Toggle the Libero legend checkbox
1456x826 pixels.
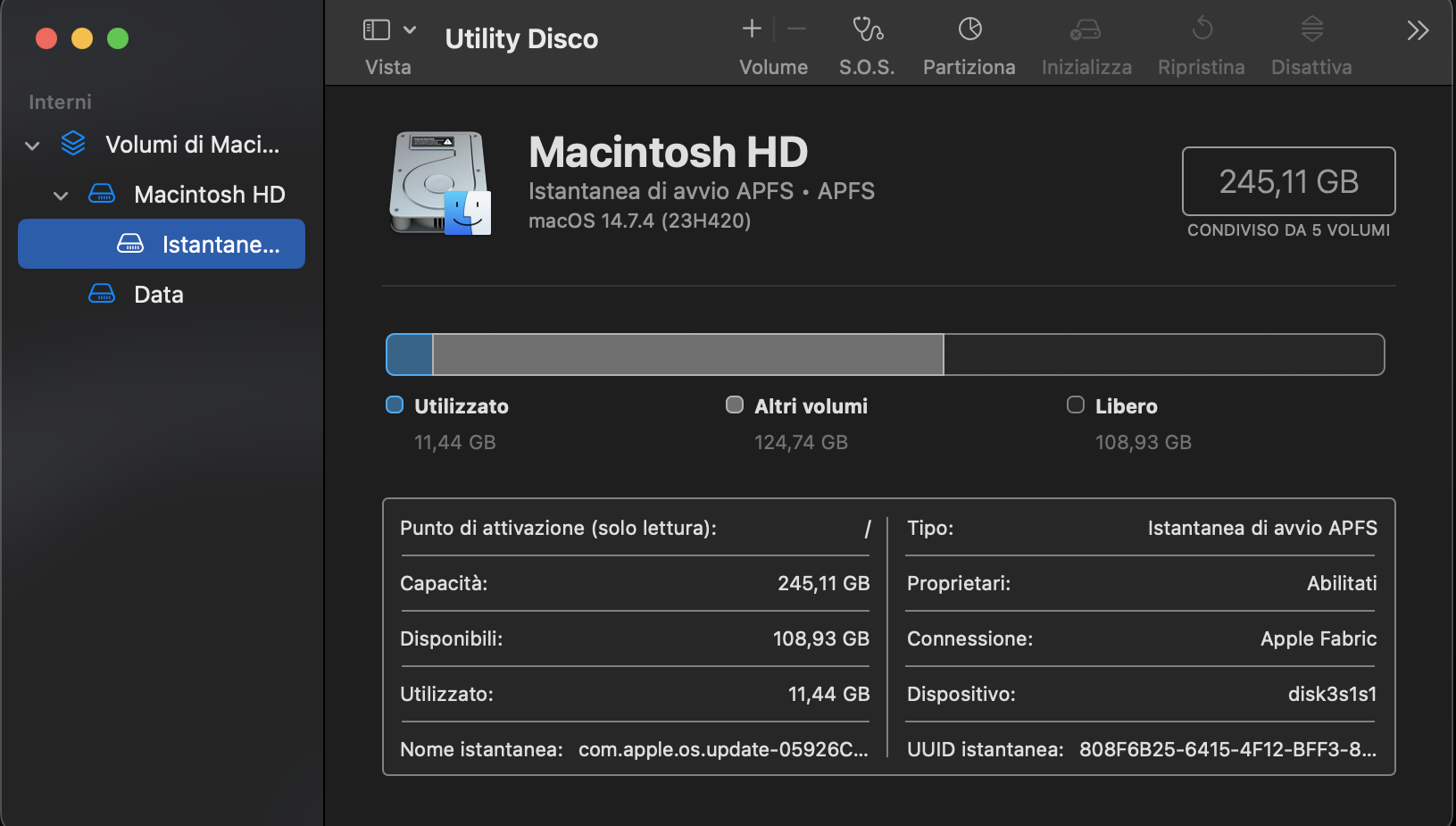(1075, 405)
